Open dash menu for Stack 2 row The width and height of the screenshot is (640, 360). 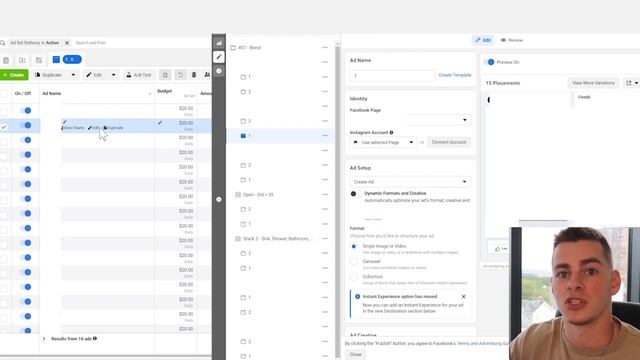325,239
